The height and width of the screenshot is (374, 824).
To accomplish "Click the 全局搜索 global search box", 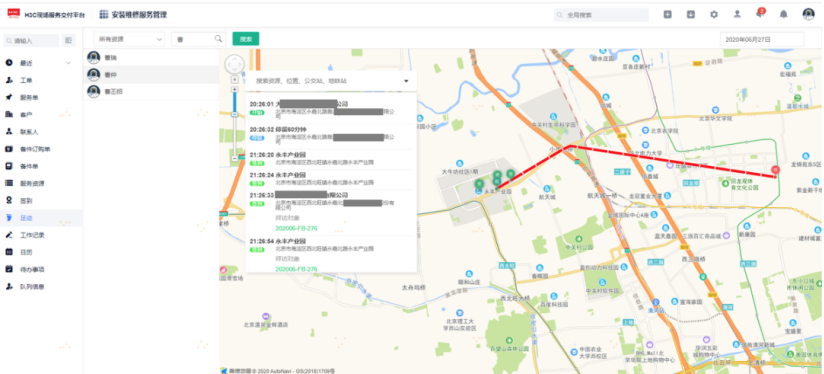I will (601, 15).
